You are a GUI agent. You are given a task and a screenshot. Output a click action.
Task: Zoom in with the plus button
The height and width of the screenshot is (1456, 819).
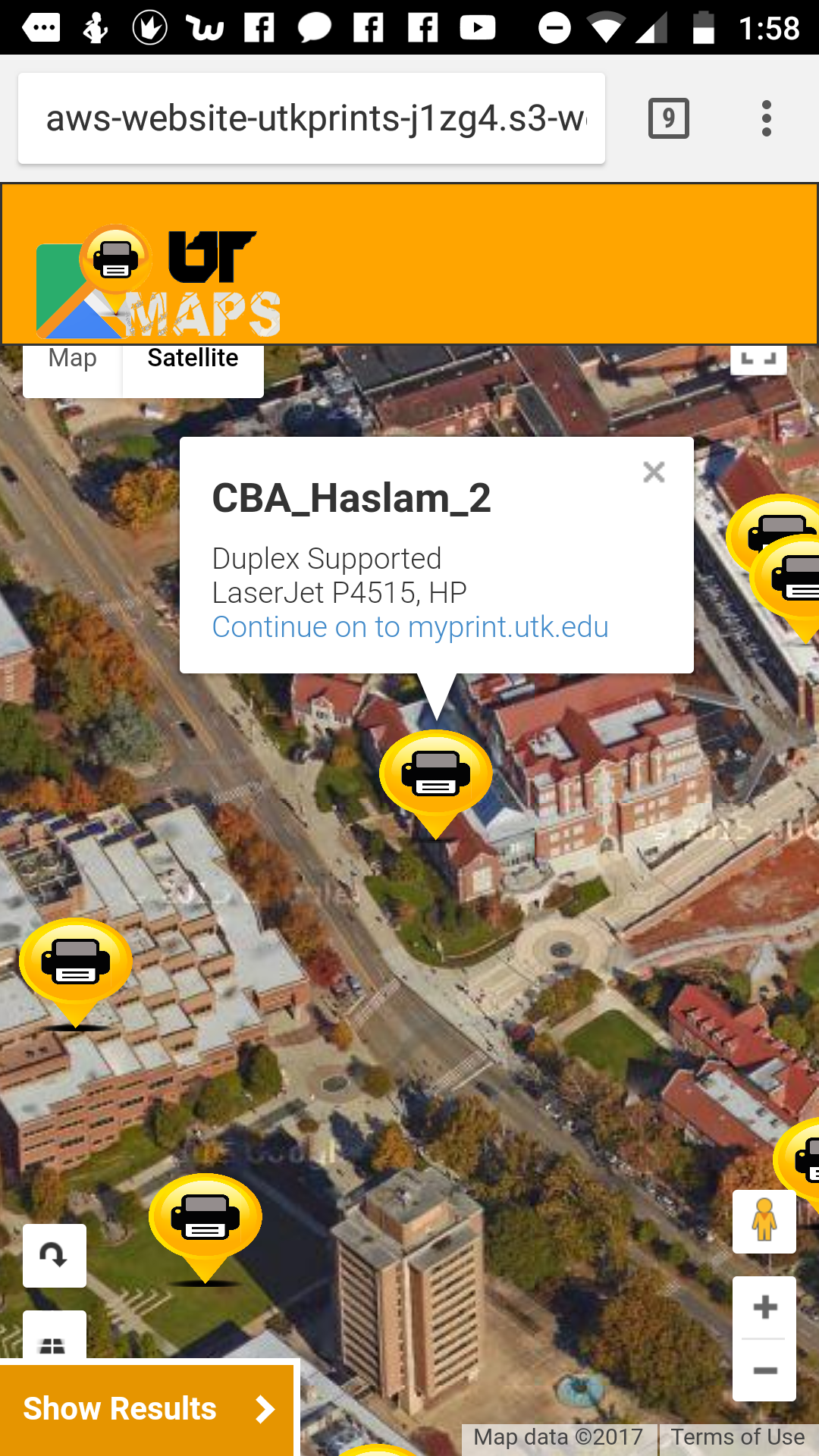click(764, 1307)
